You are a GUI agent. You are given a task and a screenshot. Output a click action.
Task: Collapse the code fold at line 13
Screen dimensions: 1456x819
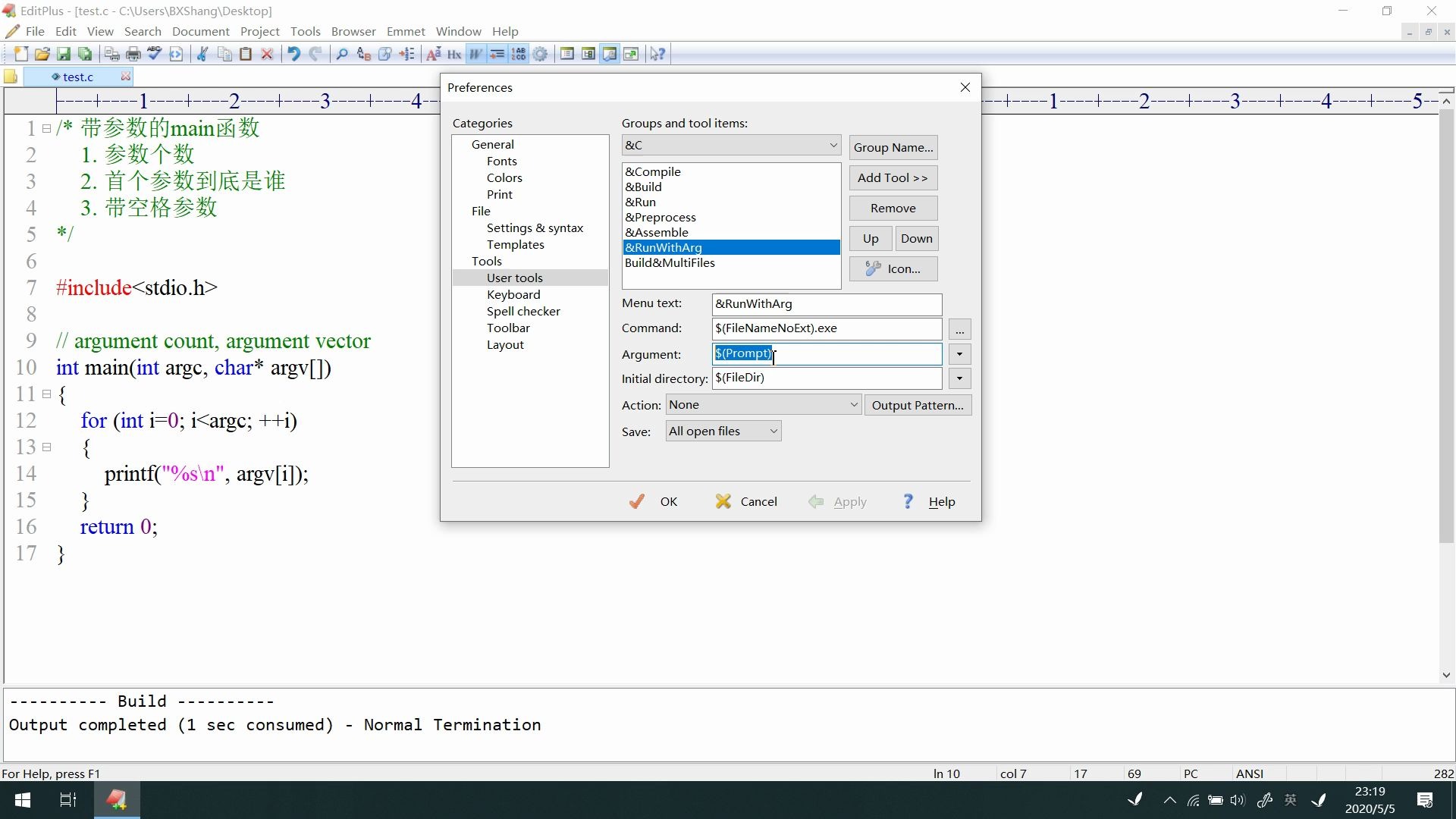pos(46,447)
